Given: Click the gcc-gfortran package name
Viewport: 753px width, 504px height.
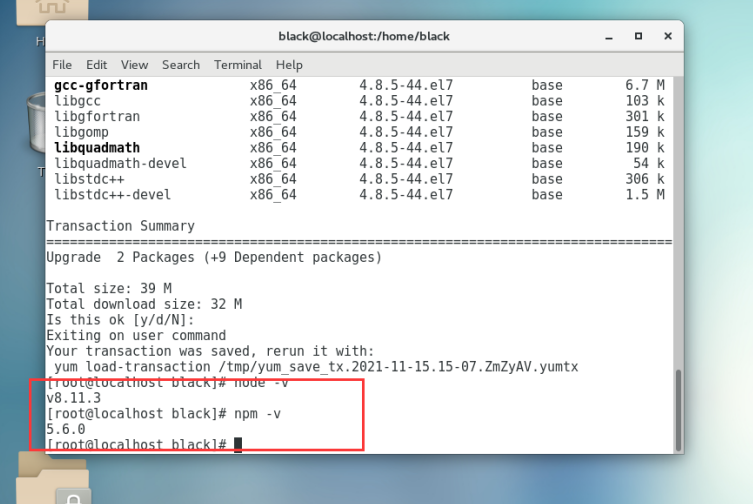Looking at the screenshot, I should 101,86.
